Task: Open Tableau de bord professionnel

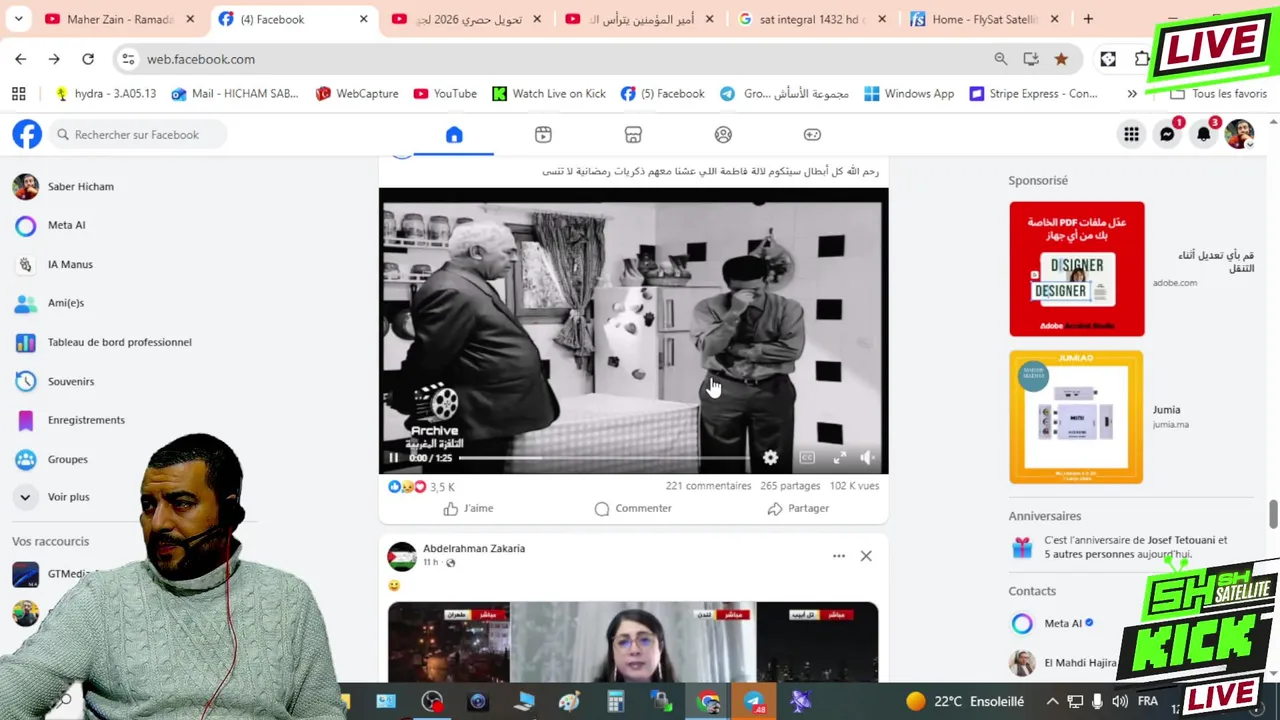Action: coord(120,342)
